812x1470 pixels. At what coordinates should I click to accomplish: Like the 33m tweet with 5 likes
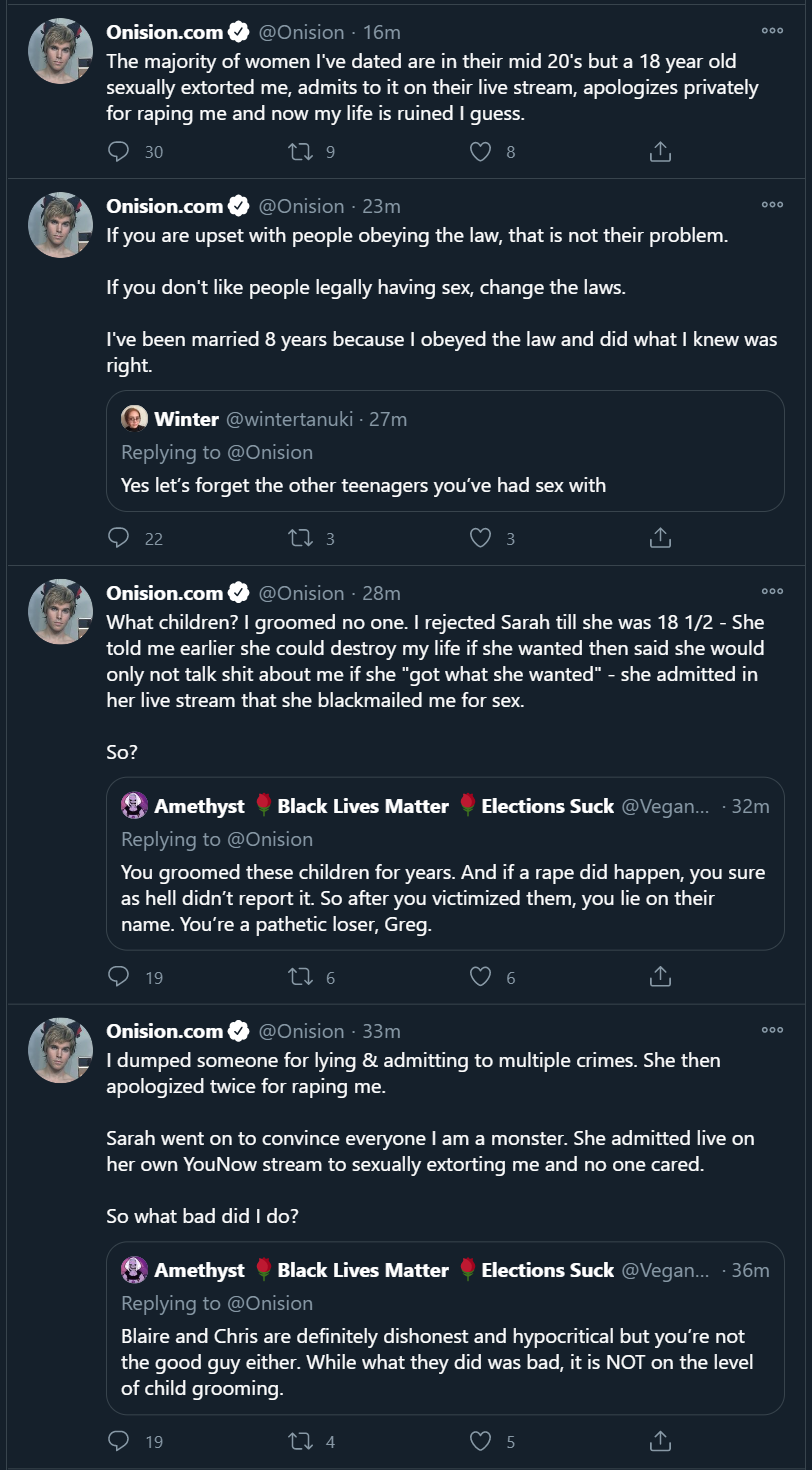[x=481, y=1441]
